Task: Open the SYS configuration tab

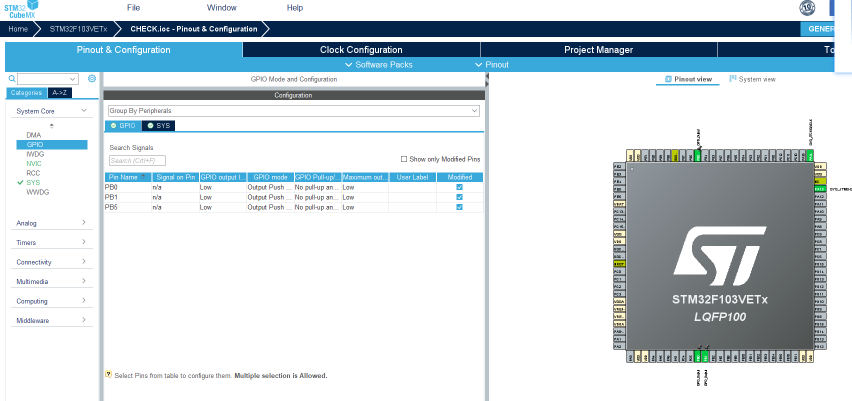Action: [x=158, y=126]
